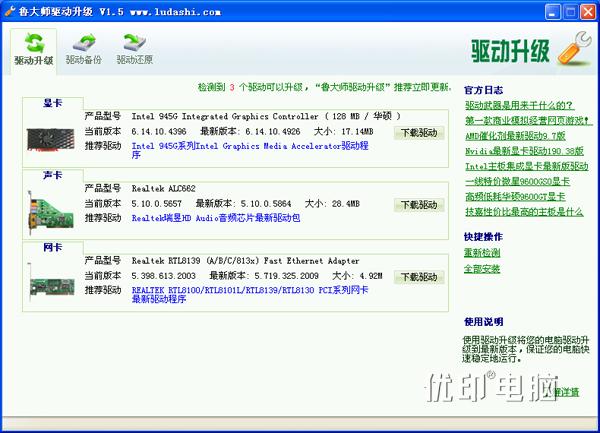600x433 pixels.
Task: Click 重新检测 to rescan drivers
Action: pyautogui.click(x=482, y=253)
